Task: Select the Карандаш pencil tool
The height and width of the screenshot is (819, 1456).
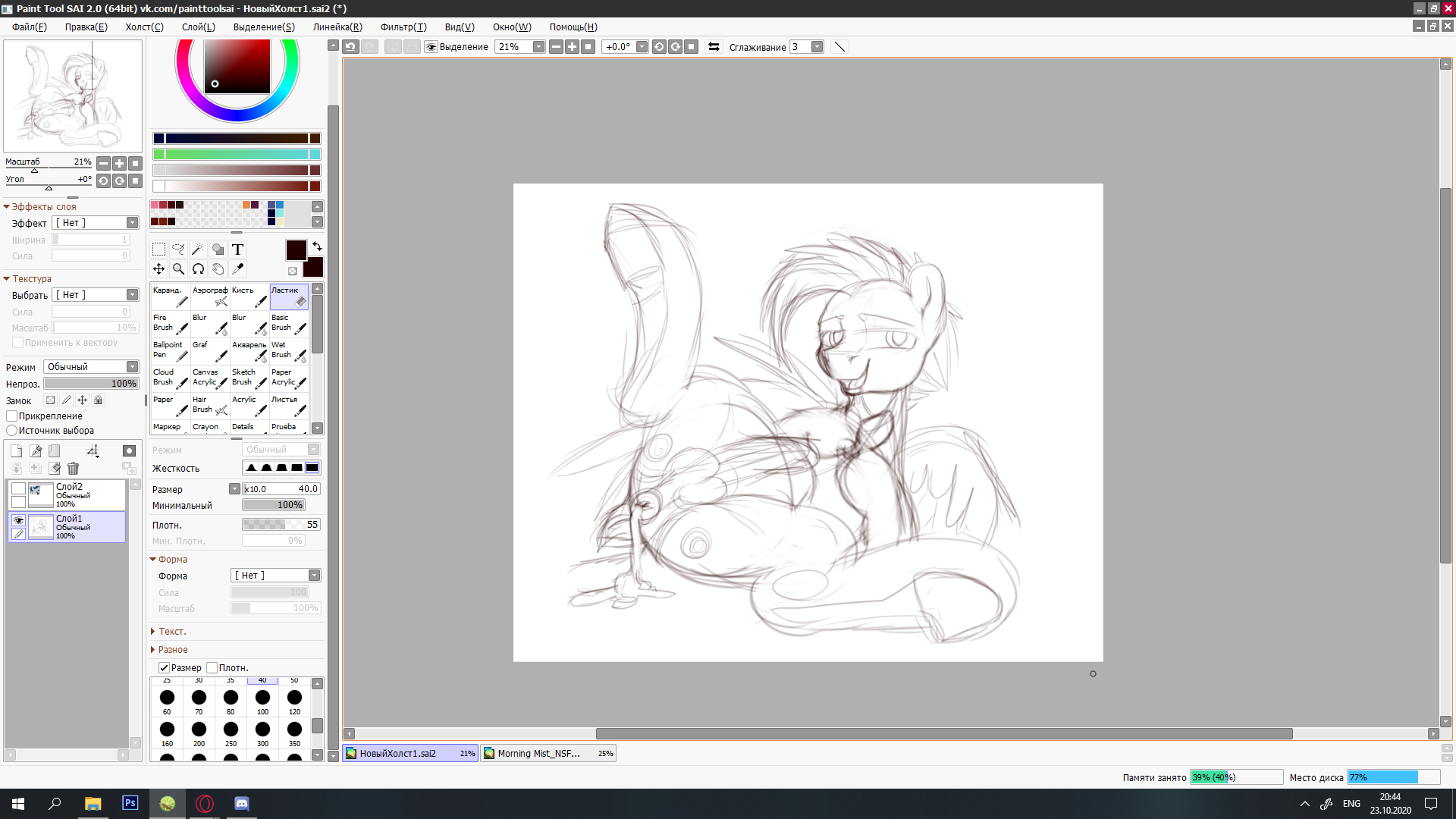Action: (170, 296)
